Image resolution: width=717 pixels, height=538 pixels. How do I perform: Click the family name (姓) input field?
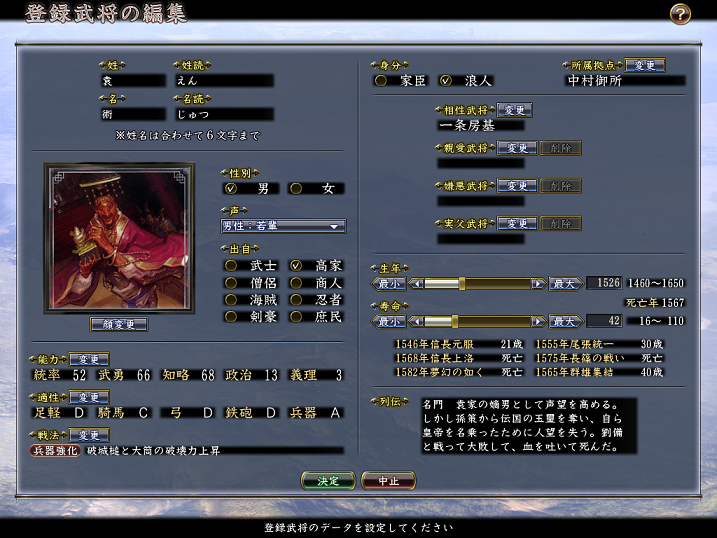click(132, 80)
